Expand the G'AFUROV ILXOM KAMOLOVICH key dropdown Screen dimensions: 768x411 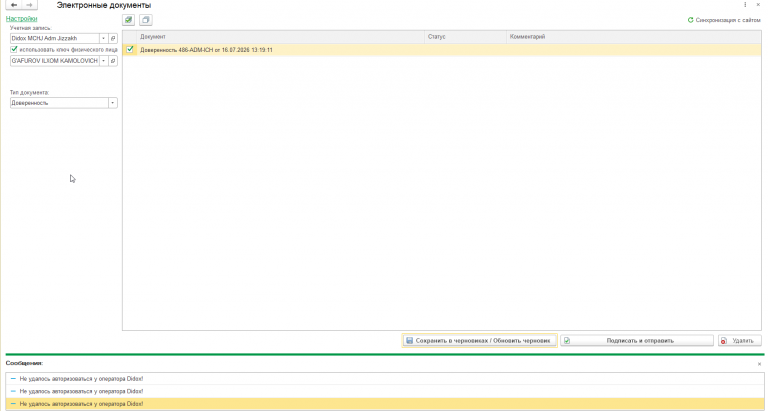[x=103, y=61]
